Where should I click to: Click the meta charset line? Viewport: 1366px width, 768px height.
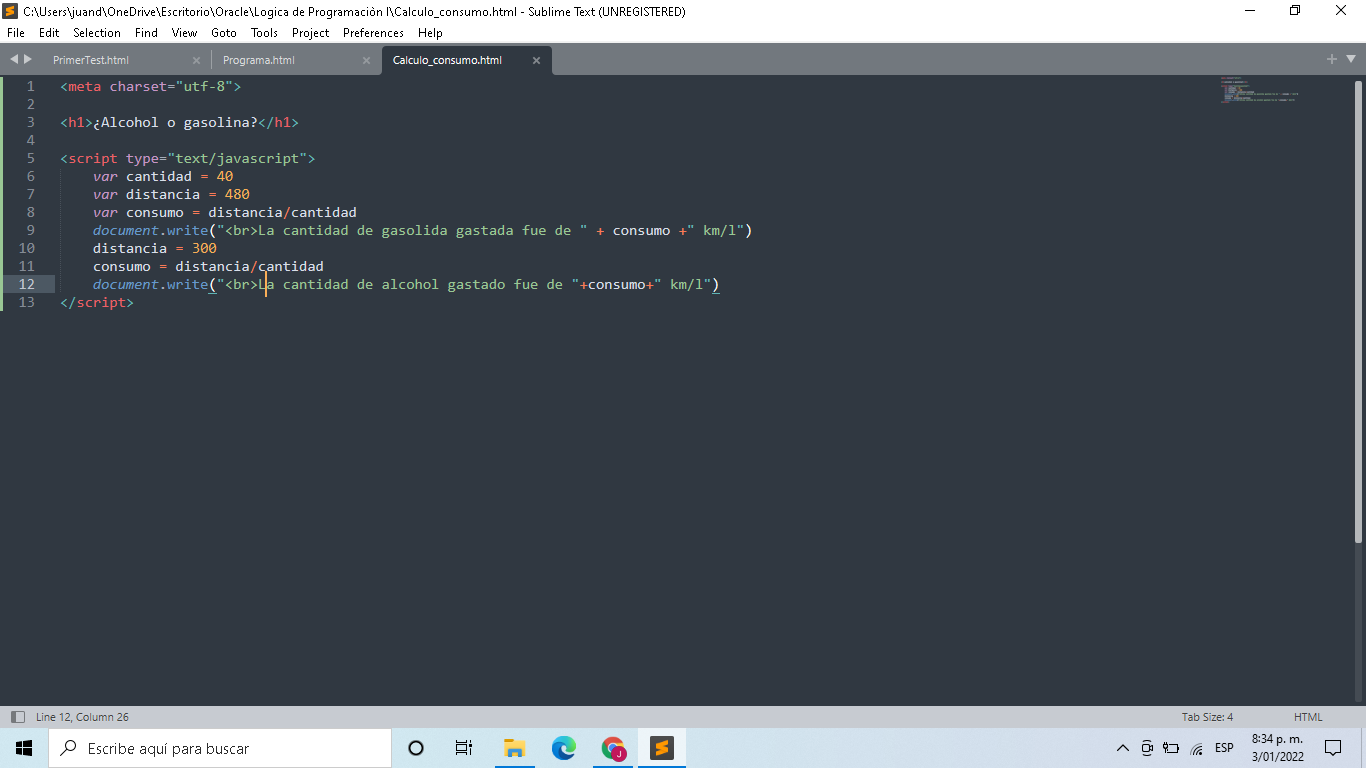pos(151,86)
